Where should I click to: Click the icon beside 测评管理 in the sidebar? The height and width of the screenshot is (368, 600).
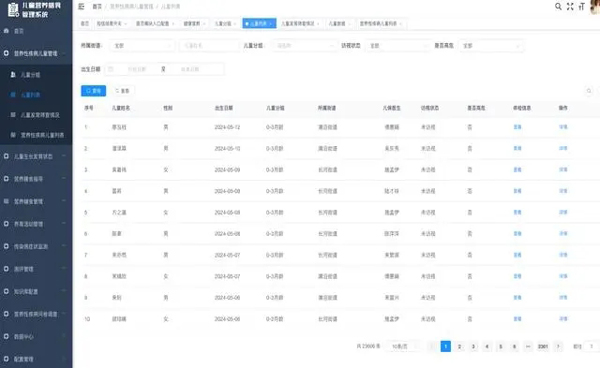point(6,269)
